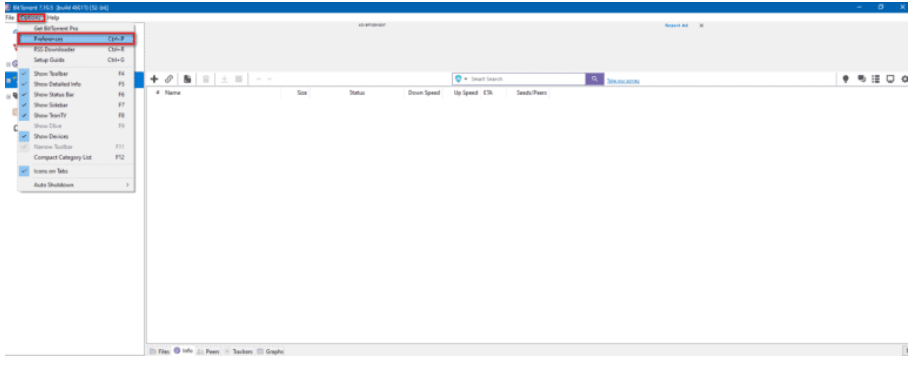The width and height of the screenshot is (913, 365).
Task: Click the Add Torrent from URL link icon
Action: point(169,79)
